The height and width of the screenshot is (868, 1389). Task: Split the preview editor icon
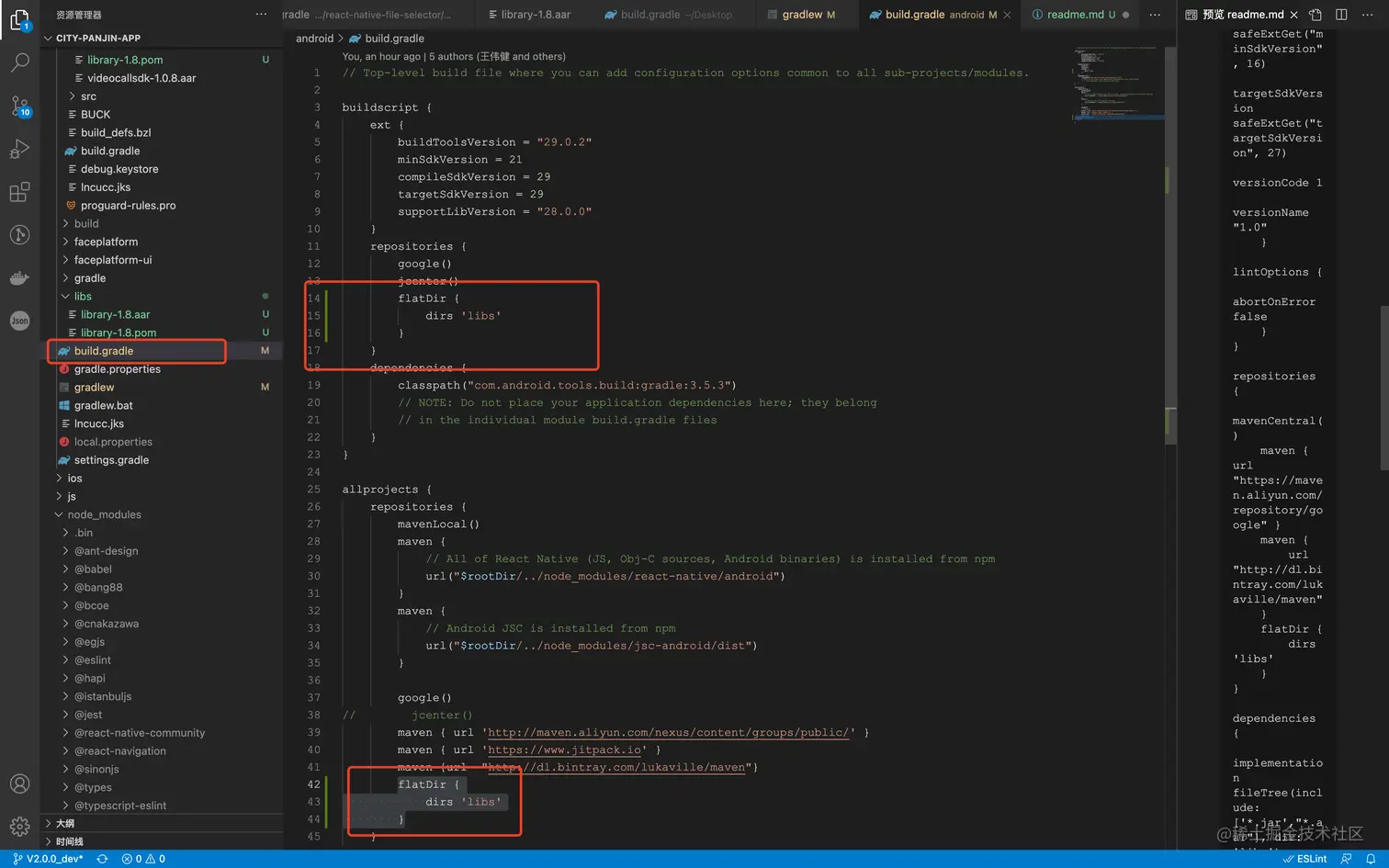coord(1341,15)
